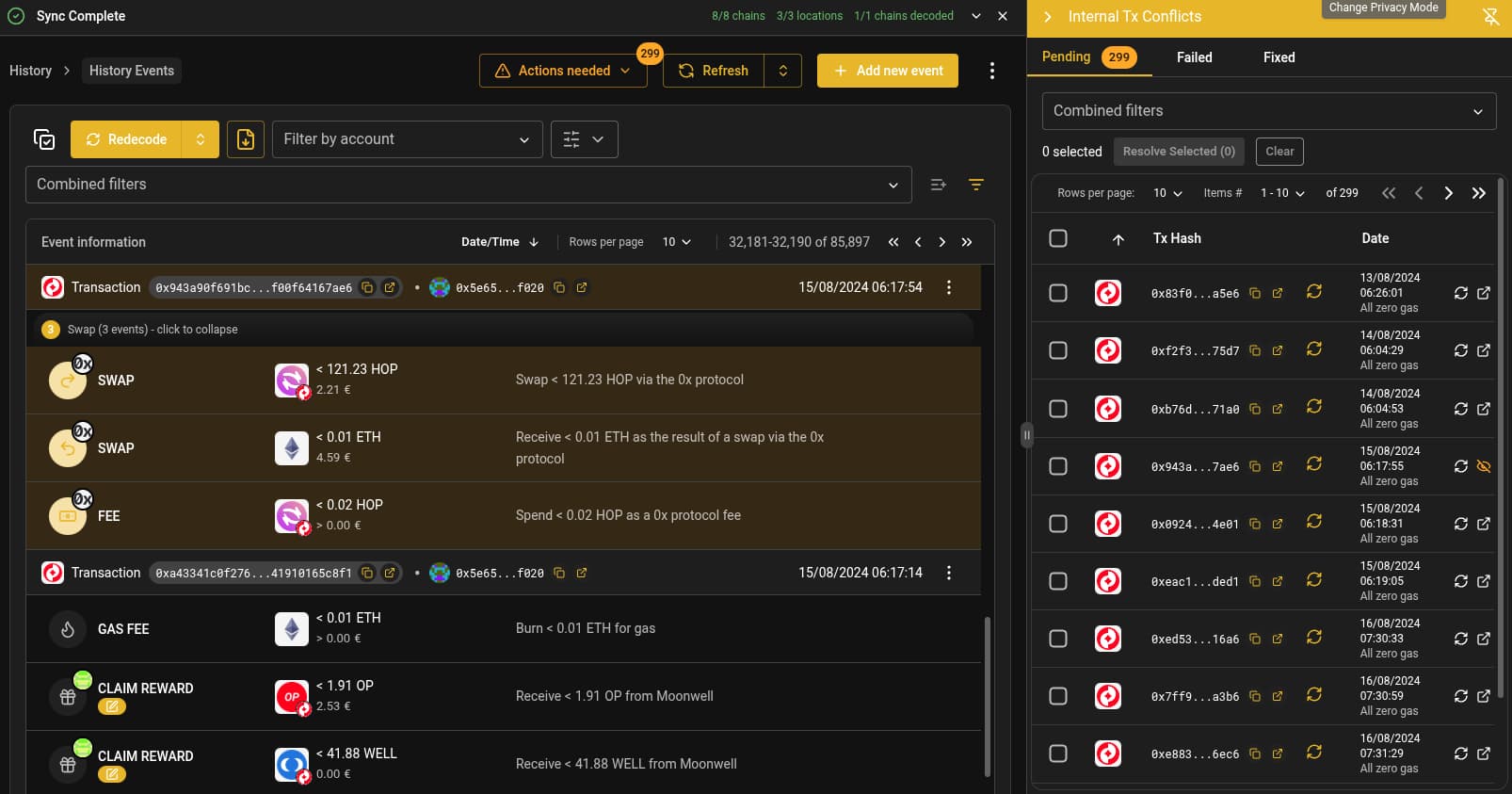Screen dimensions: 1512x794
Task: Click the export events file icon
Action: [x=245, y=139]
